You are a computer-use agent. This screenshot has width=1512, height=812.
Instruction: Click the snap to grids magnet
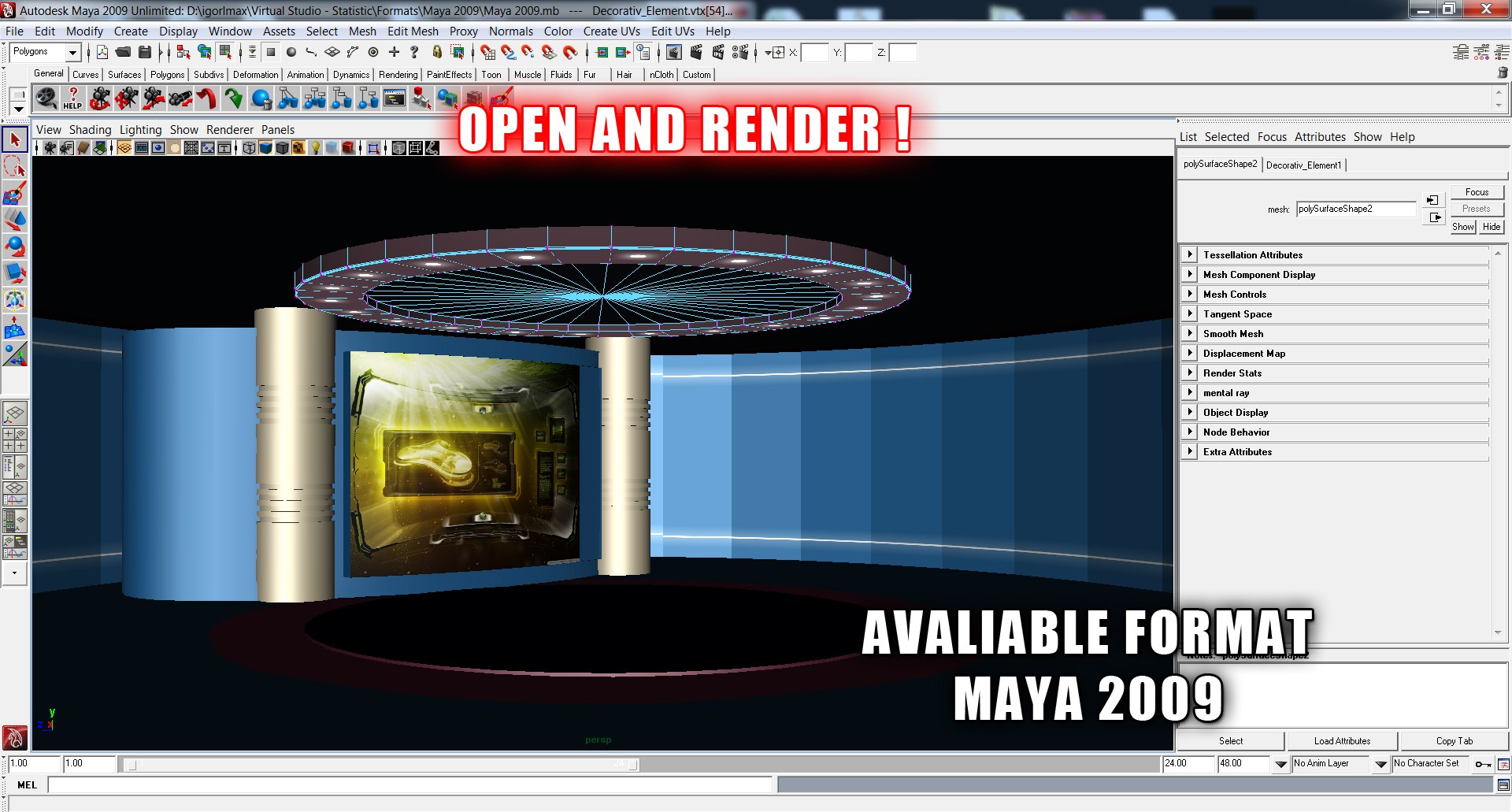pos(487,53)
